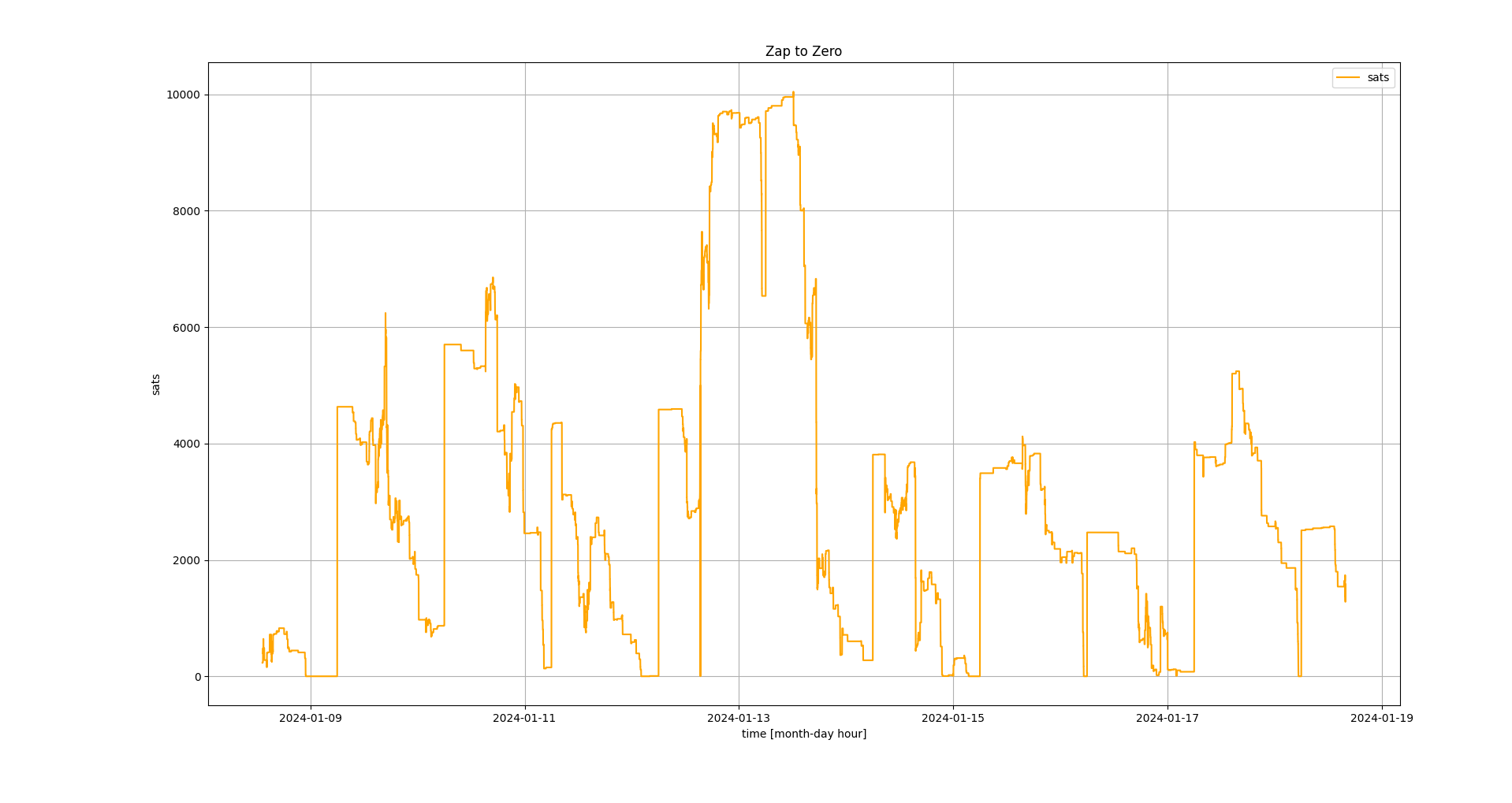Click the vertical 'sats' y-axis label

[156, 385]
